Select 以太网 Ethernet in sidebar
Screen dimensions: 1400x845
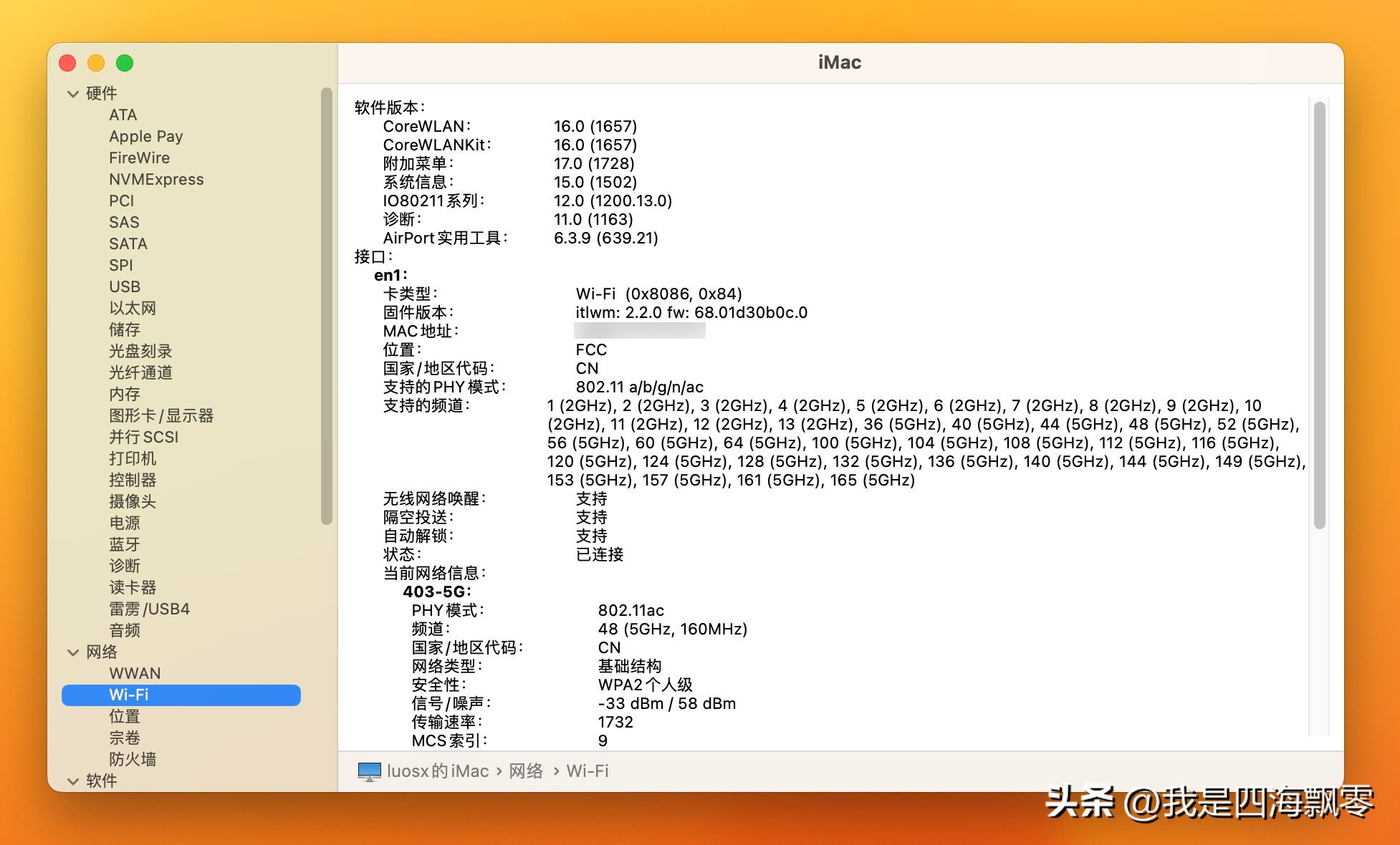point(132,308)
